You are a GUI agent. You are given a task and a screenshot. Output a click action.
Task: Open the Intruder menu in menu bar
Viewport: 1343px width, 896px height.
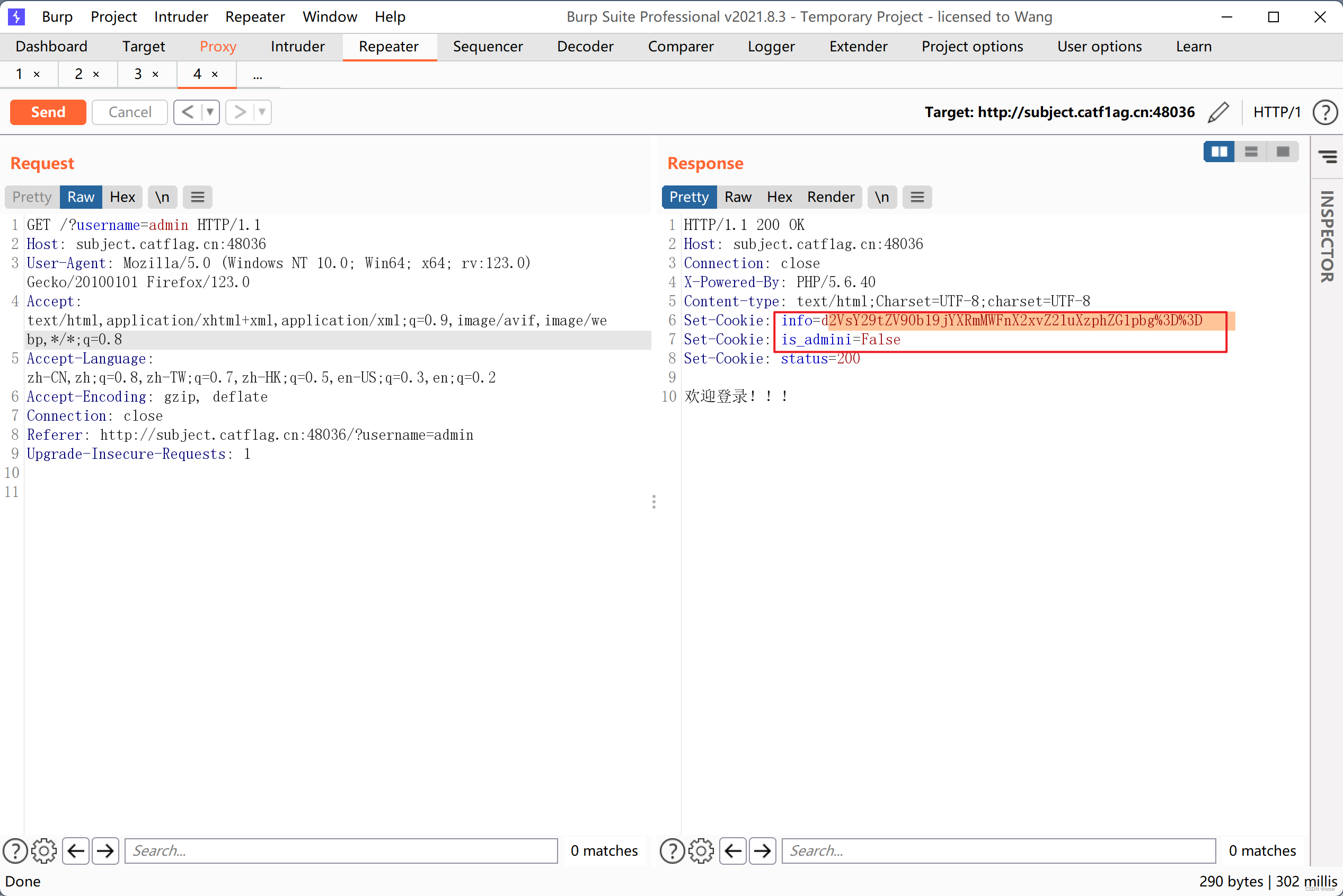[x=181, y=16]
